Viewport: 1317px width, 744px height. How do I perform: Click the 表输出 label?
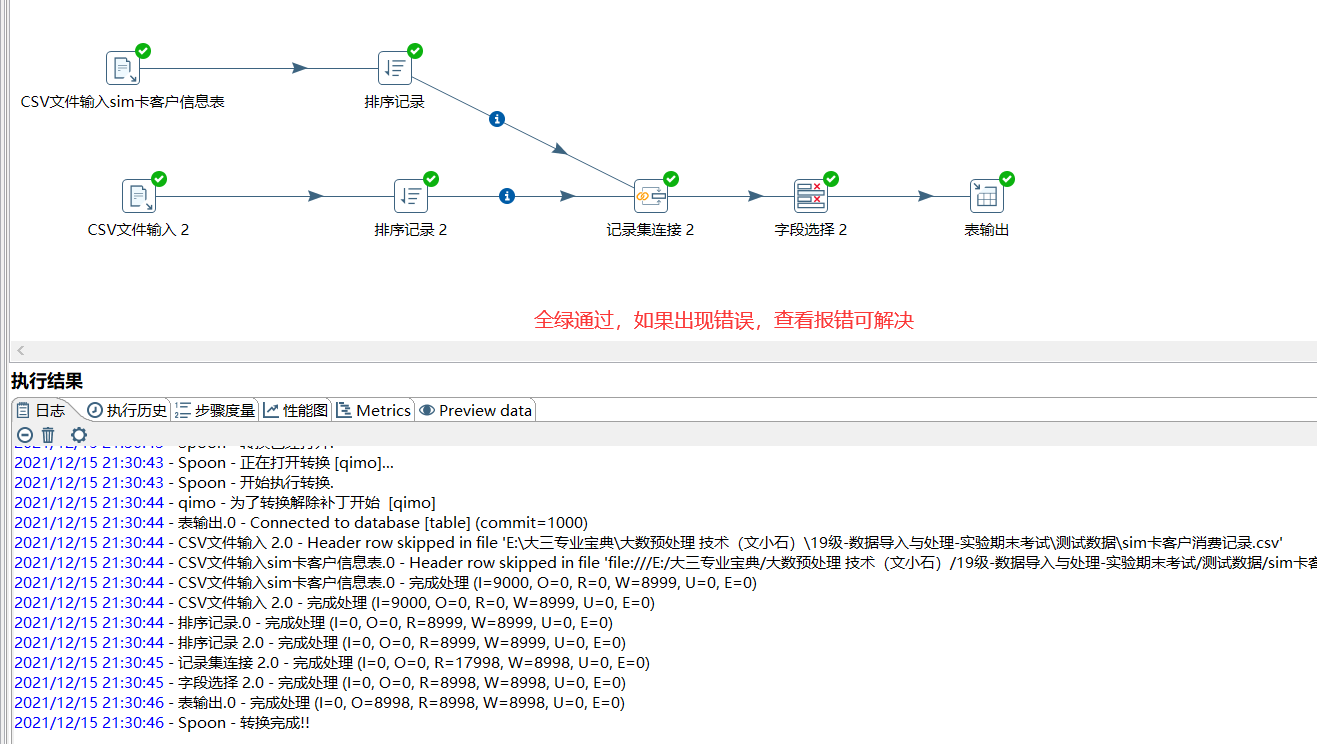click(987, 230)
